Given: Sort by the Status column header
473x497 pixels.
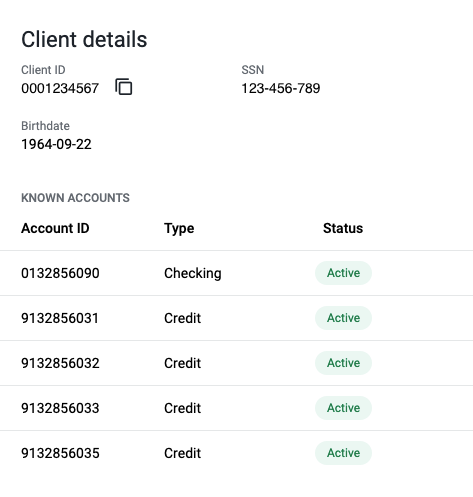Looking at the screenshot, I should point(343,228).
